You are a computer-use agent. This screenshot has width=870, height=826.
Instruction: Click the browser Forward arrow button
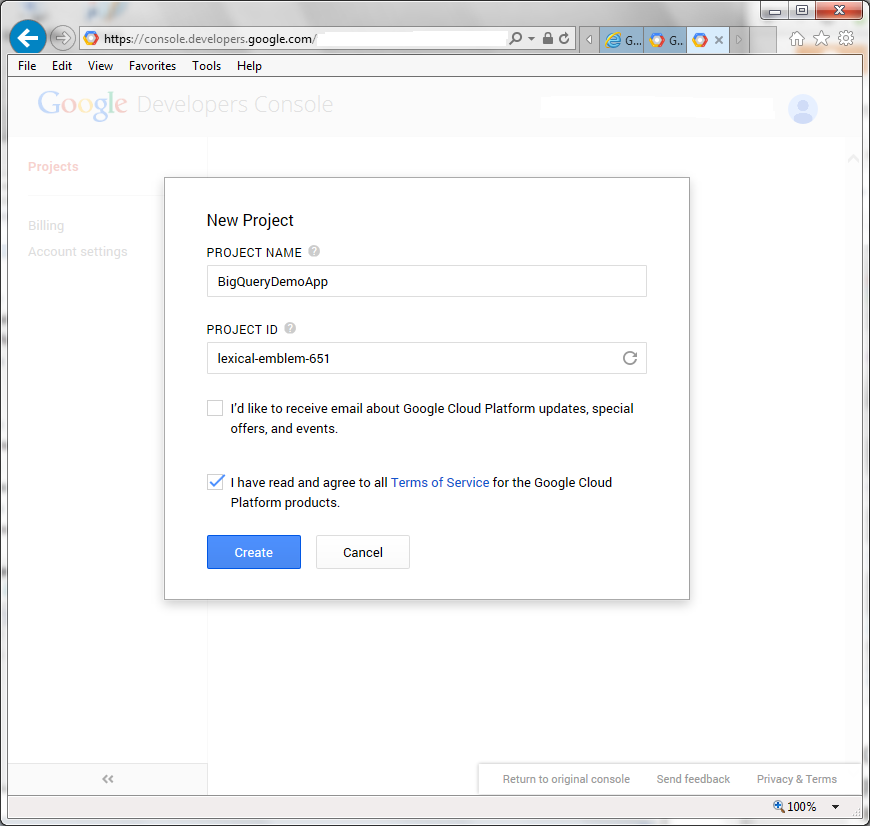[x=62, y=38]
